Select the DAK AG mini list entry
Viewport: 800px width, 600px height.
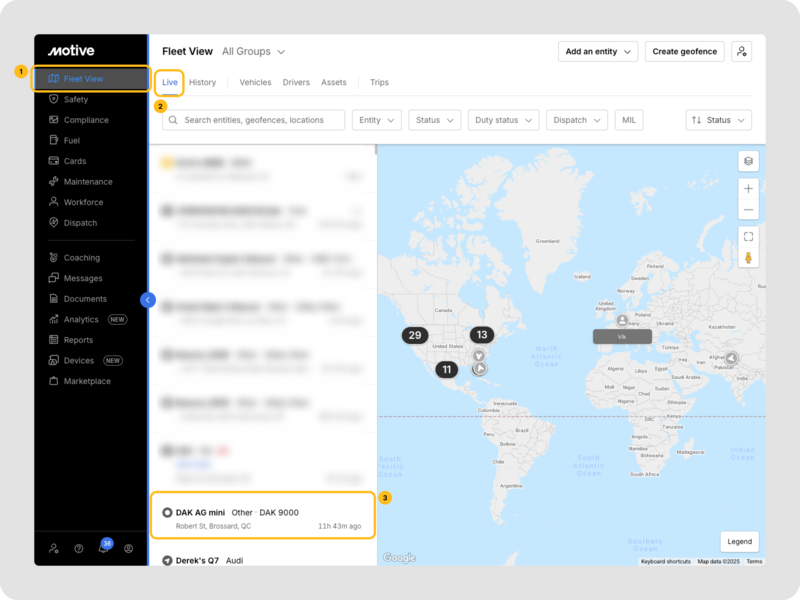tap(262, 518)
